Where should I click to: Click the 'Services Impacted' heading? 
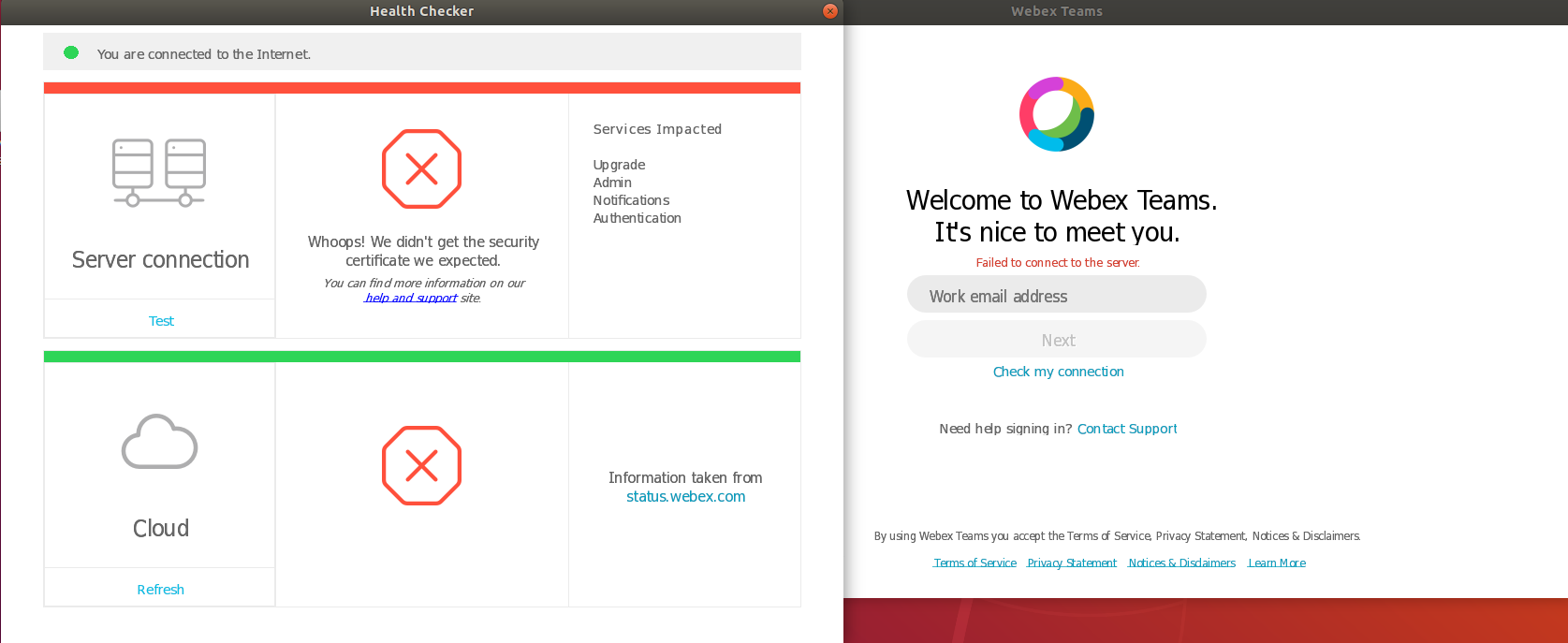[x=657, y=129]
